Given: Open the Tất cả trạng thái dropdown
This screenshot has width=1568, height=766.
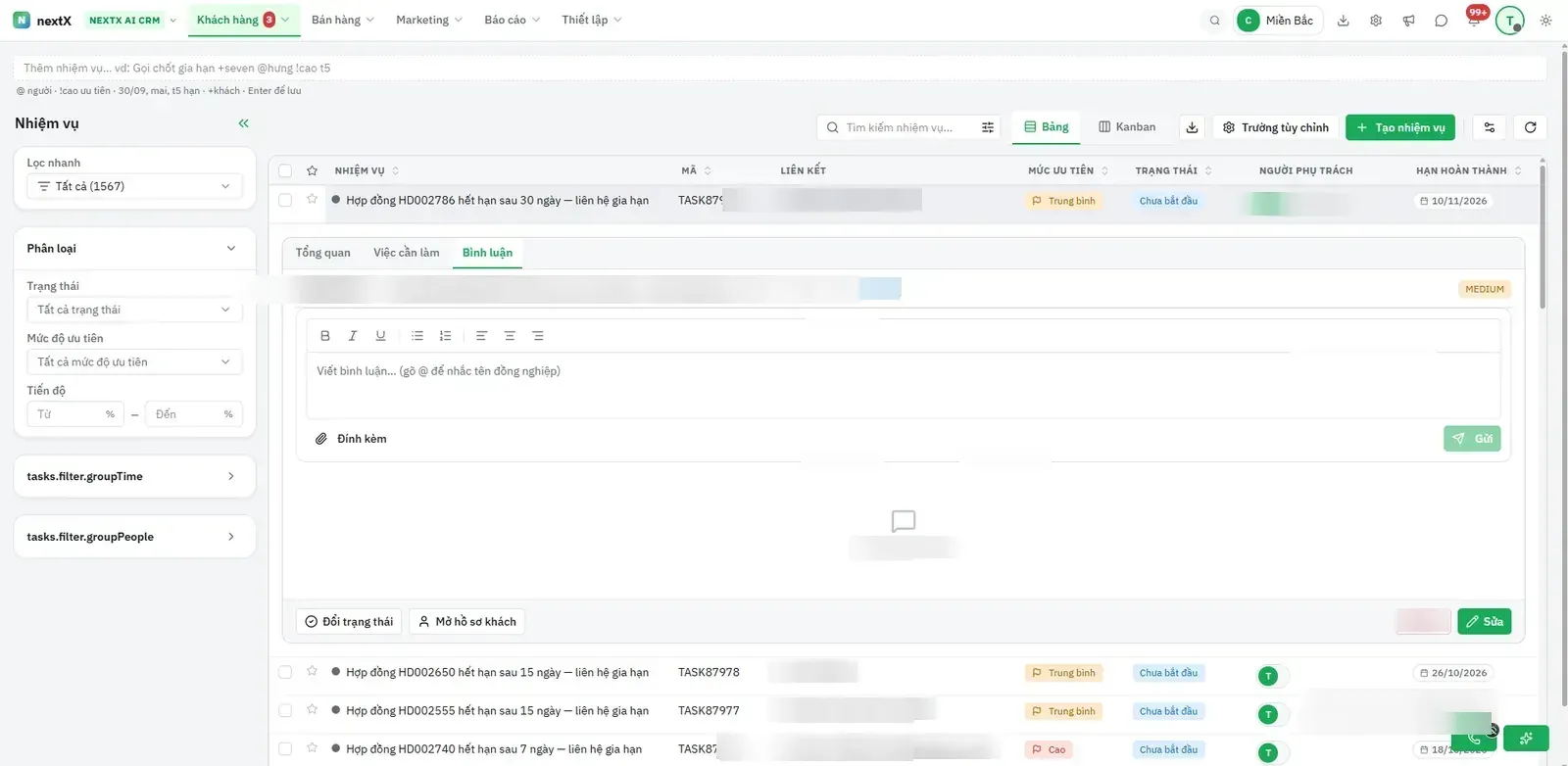Looking at the screenshot, I should click(x=134, y=310).
